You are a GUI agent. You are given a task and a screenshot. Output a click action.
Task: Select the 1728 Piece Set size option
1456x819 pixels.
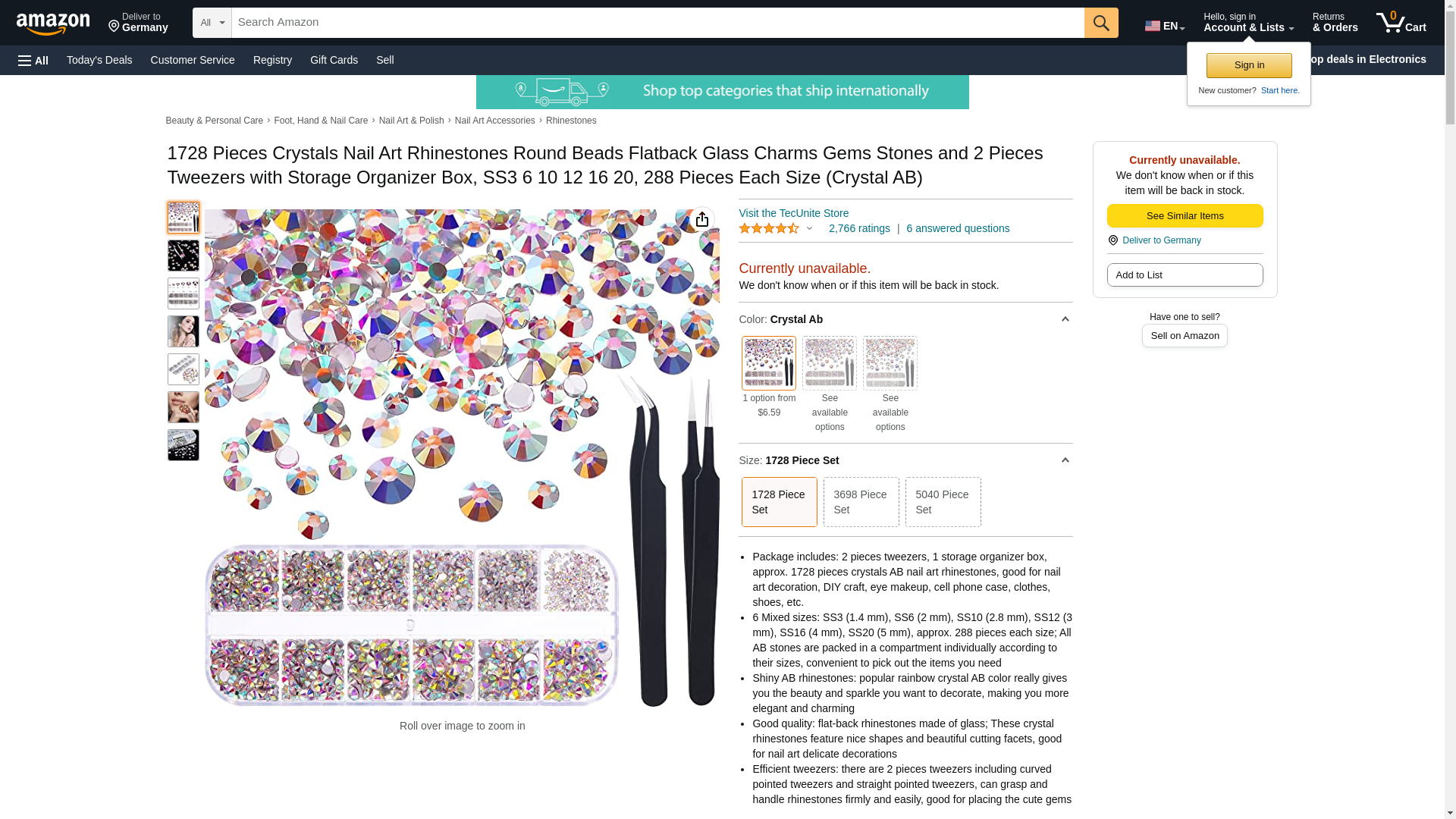[x=779, y=502]
